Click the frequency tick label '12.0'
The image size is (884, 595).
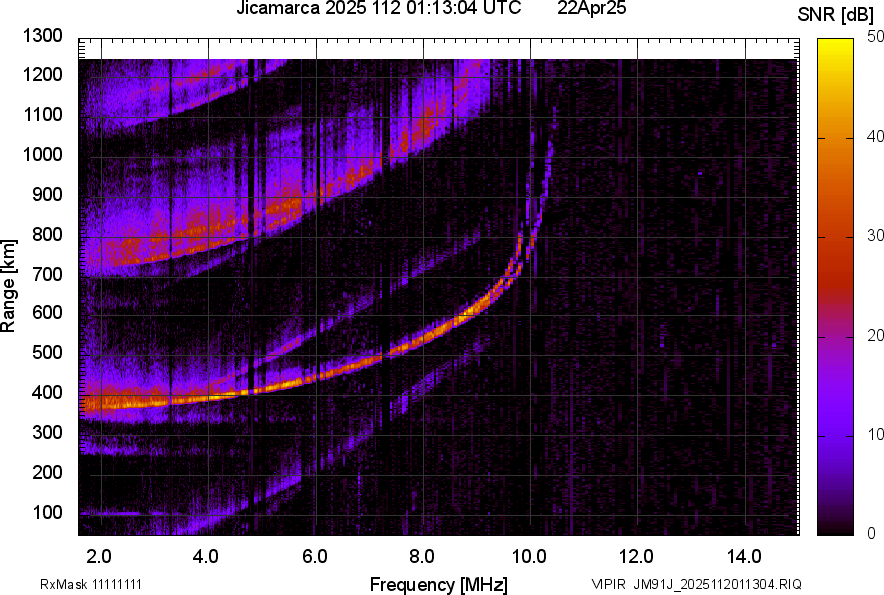637,557
